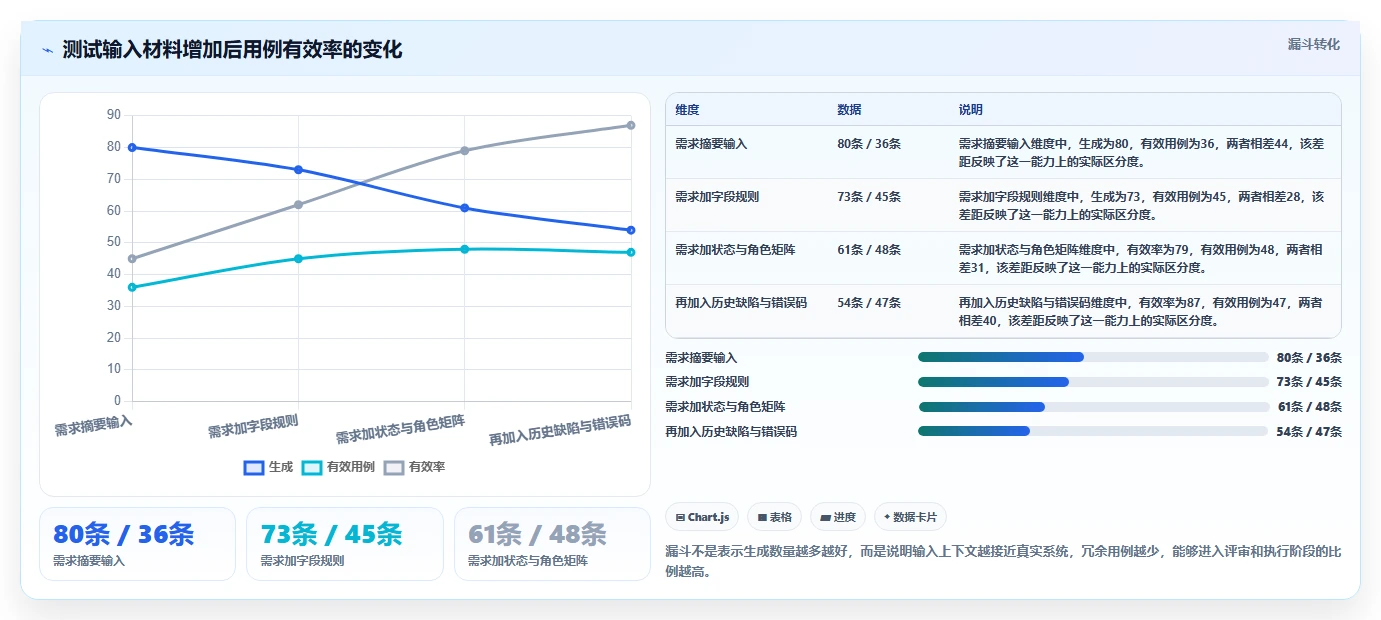Click table cell 61条 / 48条

pyautogui.click(x=869, y=250)
